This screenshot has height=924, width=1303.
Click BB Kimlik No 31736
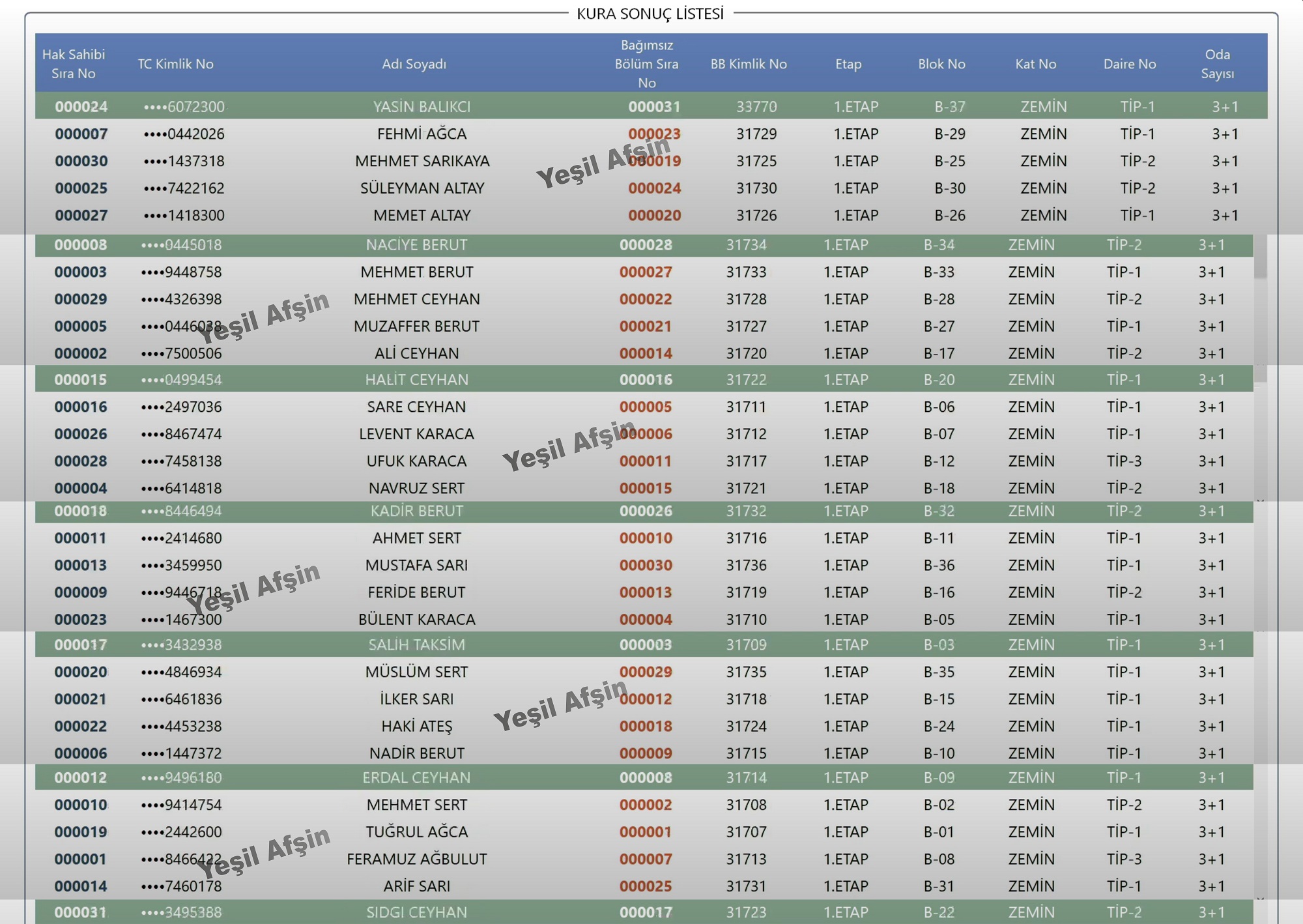747,565
